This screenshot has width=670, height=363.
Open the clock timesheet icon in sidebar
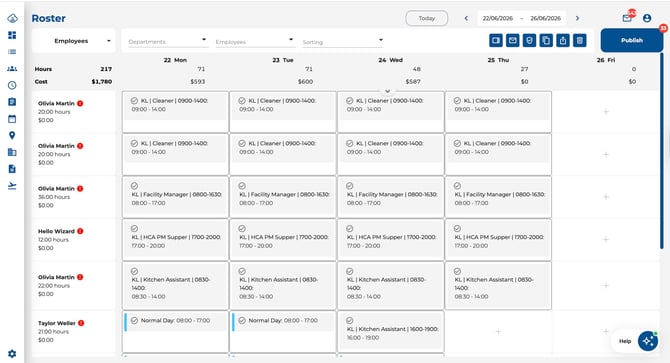(12, 85)
